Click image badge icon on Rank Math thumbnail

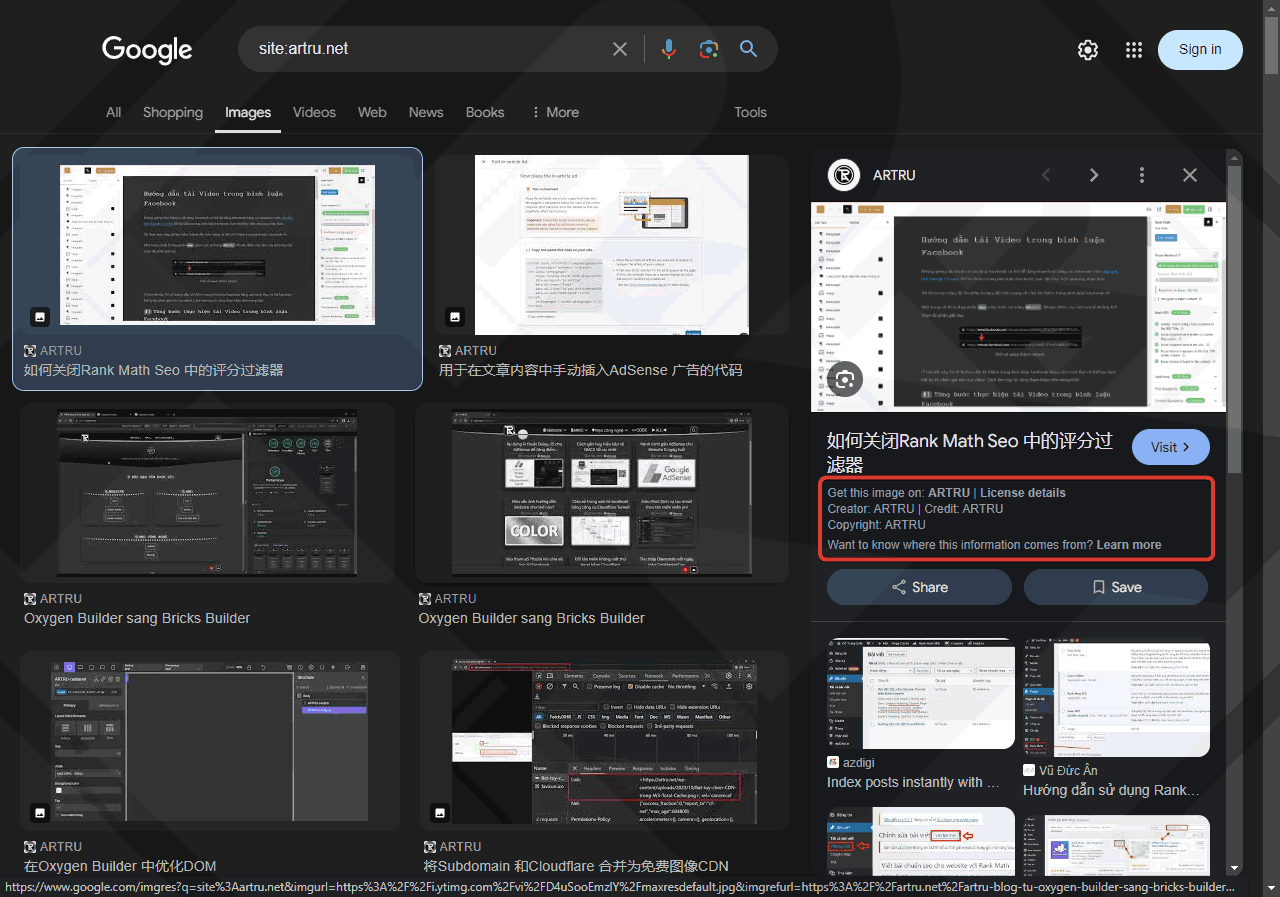pos(40,317)
